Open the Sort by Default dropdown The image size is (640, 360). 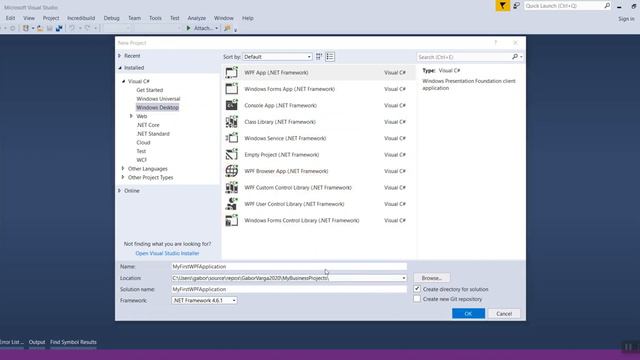(x=278, y=57)
